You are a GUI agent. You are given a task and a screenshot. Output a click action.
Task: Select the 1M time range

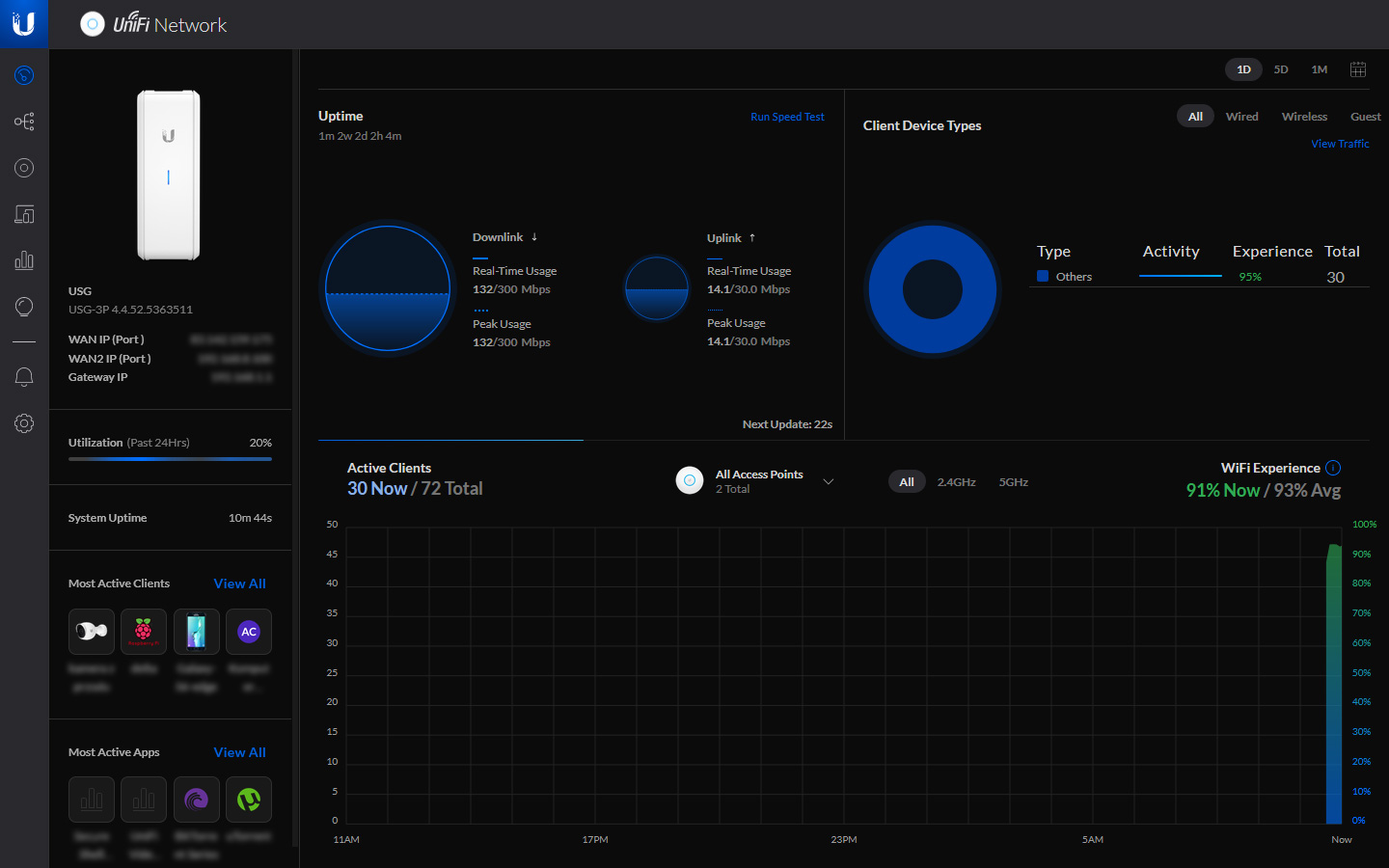click(x=1320, y=69)
